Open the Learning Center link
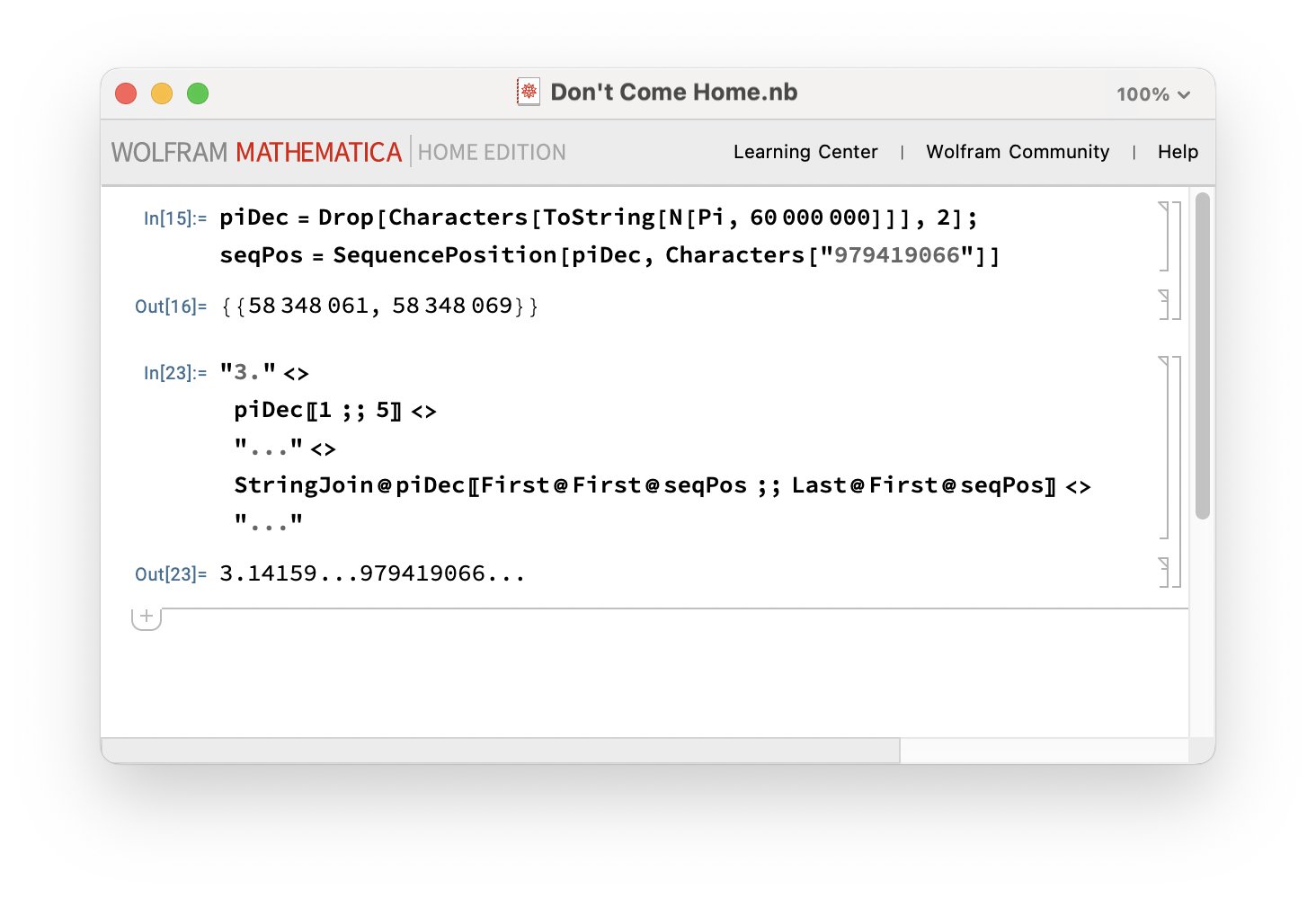This screenshot has width=1316, height=897. [x=805, y=152]
